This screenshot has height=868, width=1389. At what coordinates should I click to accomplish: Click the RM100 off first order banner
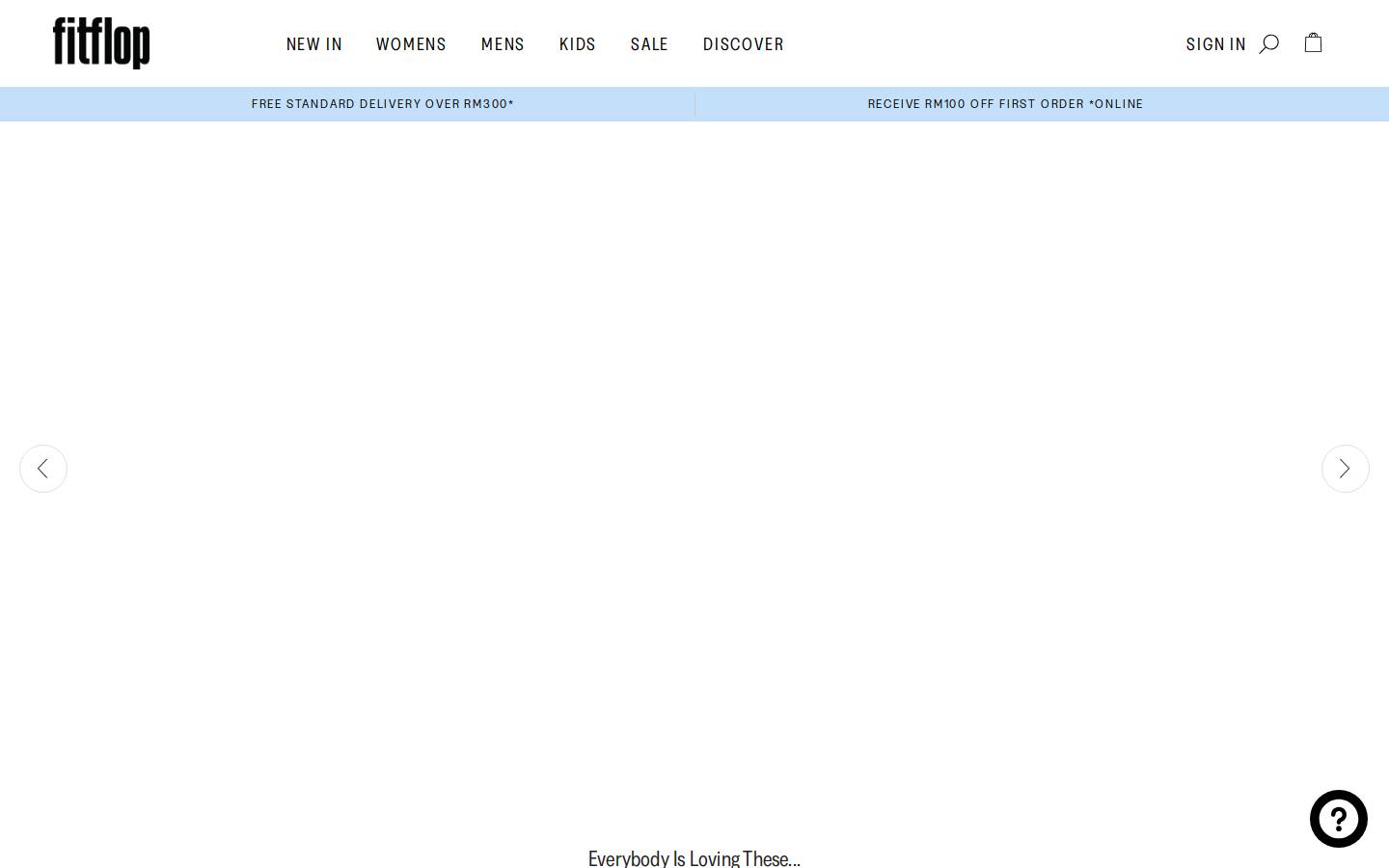[1005, 104]
